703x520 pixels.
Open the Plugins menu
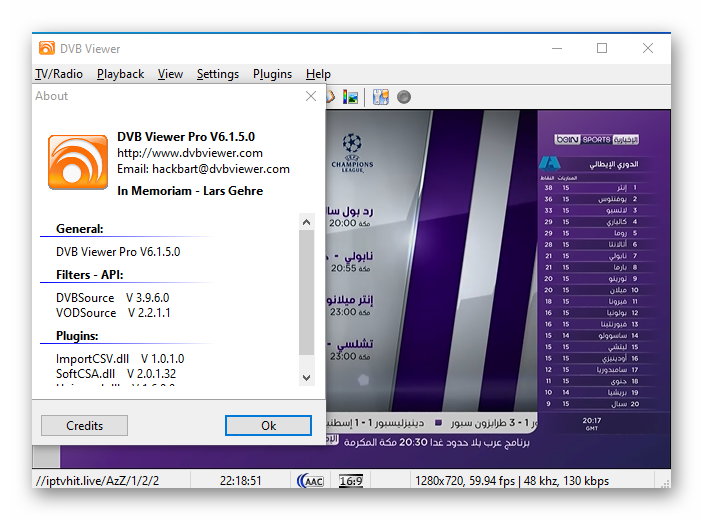pyautogui.click(x=272, y=74)
